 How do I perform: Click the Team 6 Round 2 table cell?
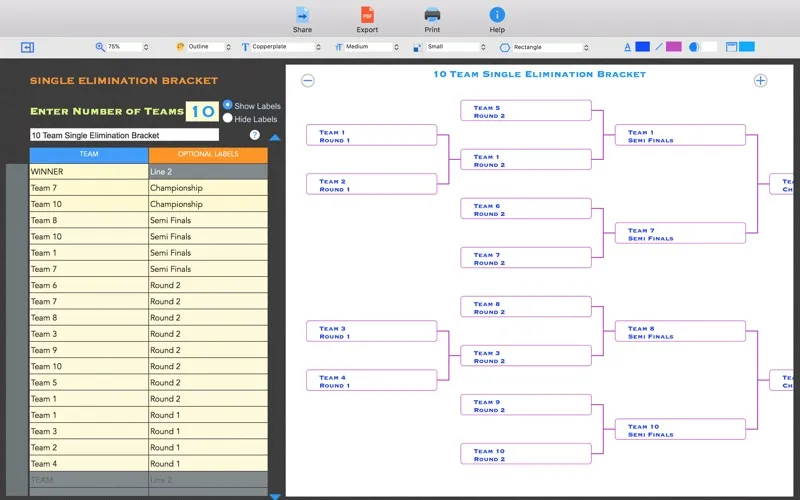click(x=89, y=285)
